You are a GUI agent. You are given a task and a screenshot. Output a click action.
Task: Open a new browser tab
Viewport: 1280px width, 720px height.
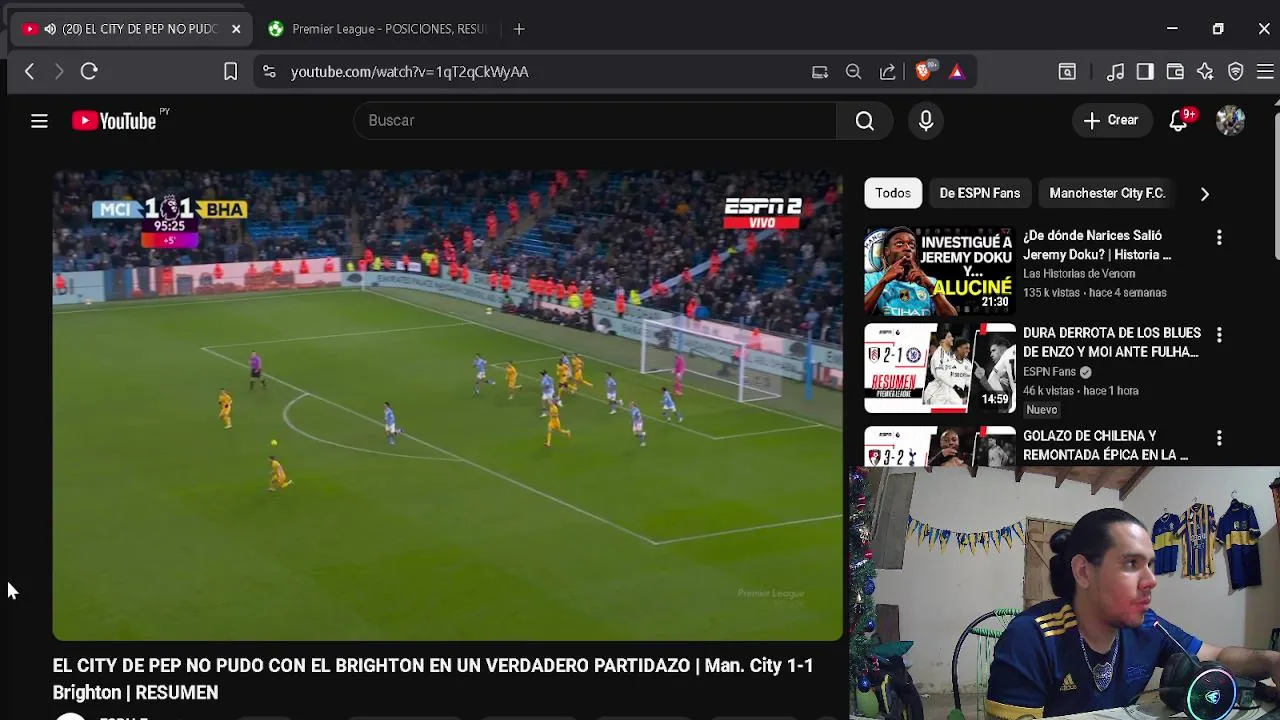click(519, 29)
